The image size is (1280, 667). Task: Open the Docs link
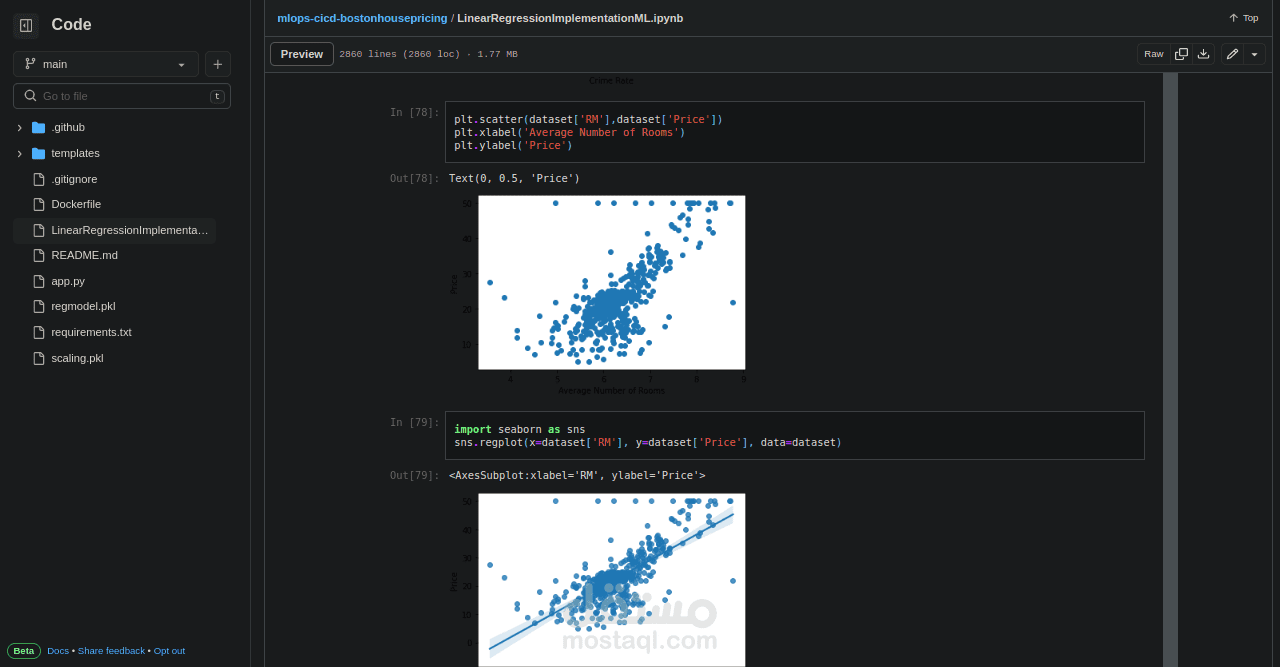[x=58, y=651]
